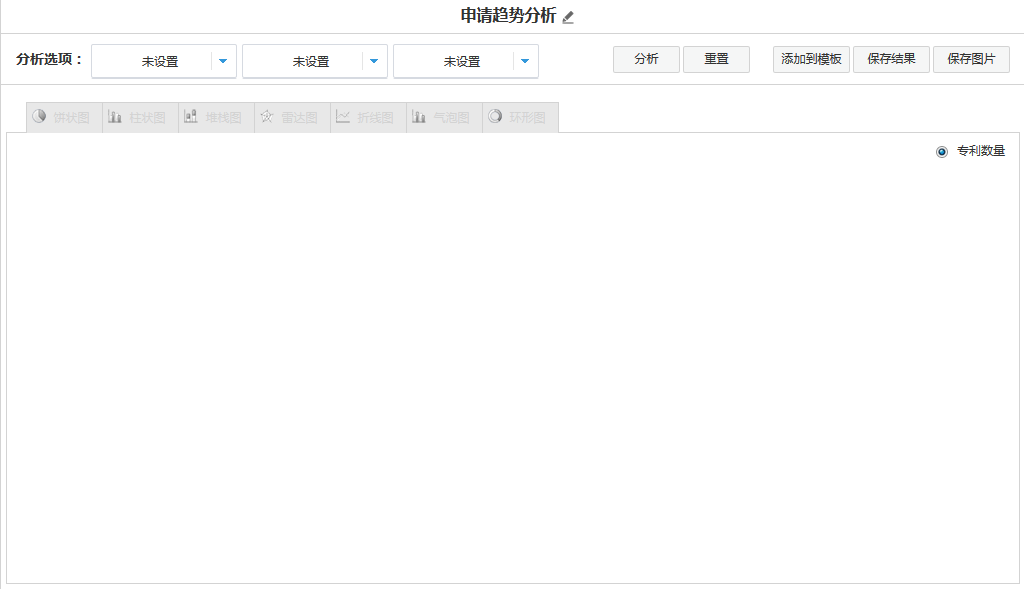Image resolution: width=1024 pixels, height=589 pixels.
Task: Expand the first 未设置 analysis dropdown
Action: click(223, 61)
